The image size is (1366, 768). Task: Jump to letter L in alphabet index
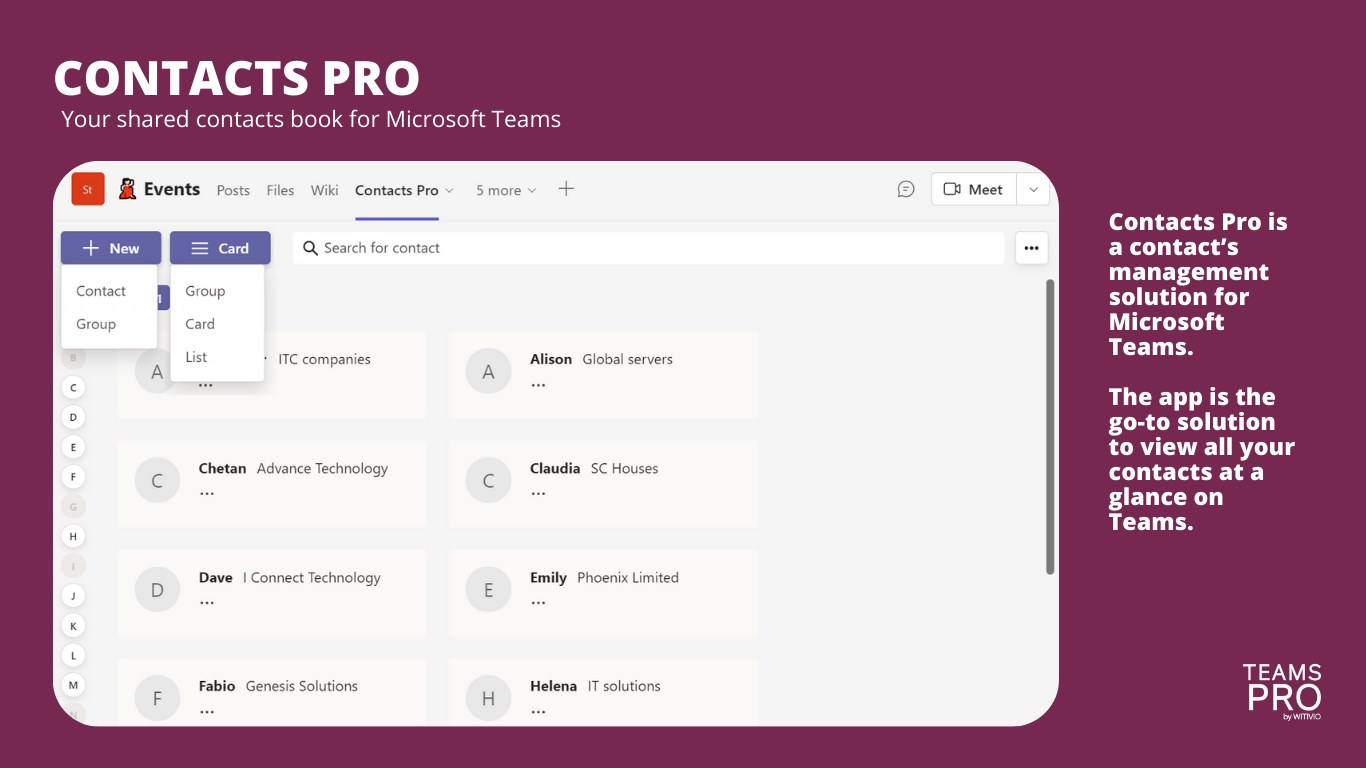(73, 656)
